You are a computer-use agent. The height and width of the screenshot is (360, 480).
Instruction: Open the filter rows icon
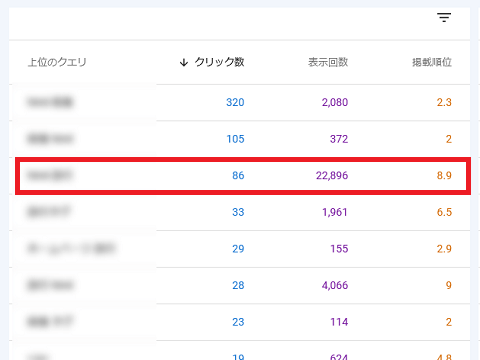pyautogui.click(x=444, y=17)
